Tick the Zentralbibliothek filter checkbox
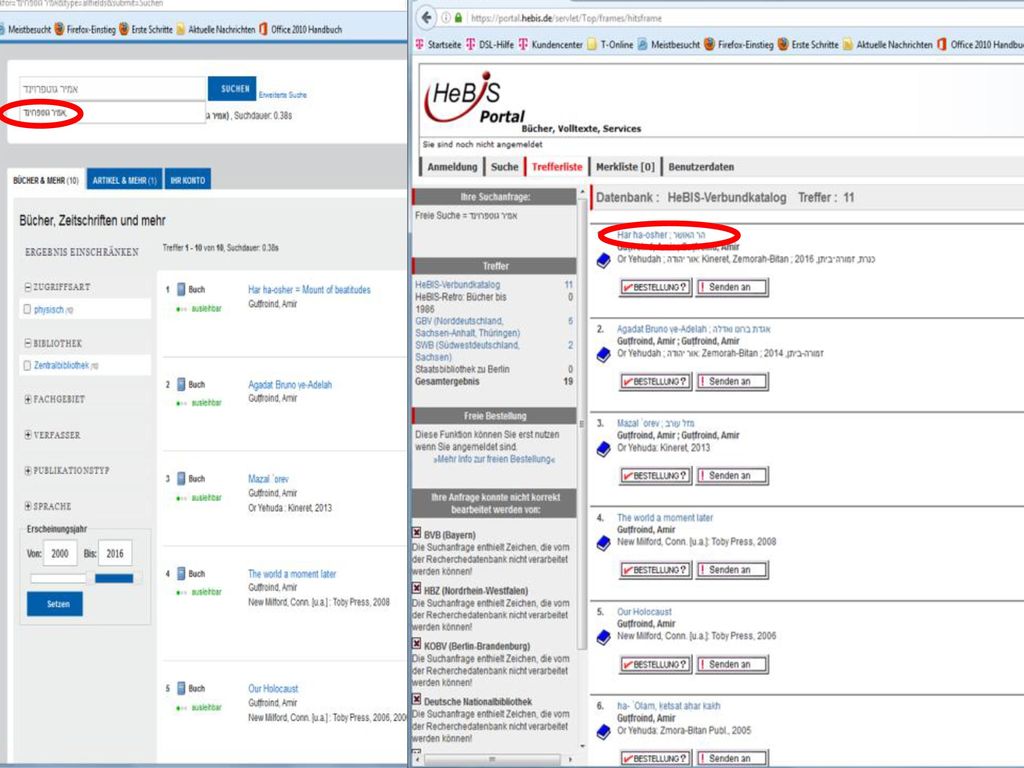The height and width of the screenshot is (768, 1024). pyautogui.click(x=27, y=366)
